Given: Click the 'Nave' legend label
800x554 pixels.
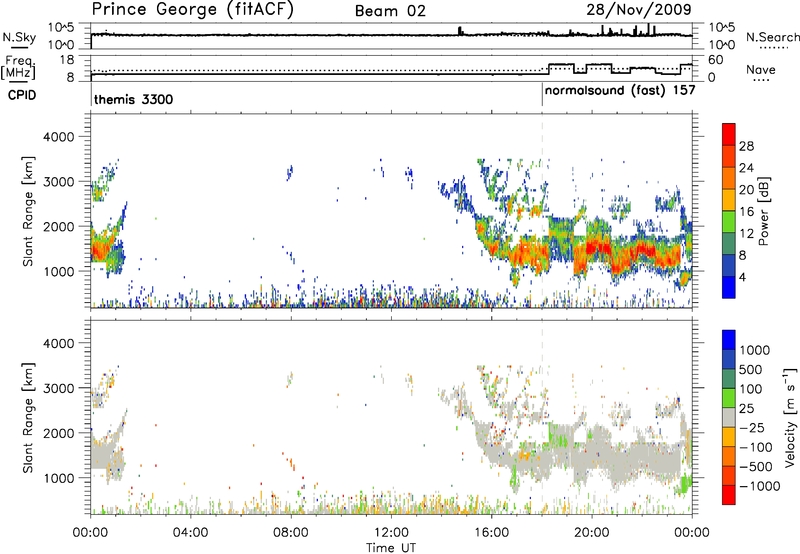Looking at the screenshot, I should (761, 70).
